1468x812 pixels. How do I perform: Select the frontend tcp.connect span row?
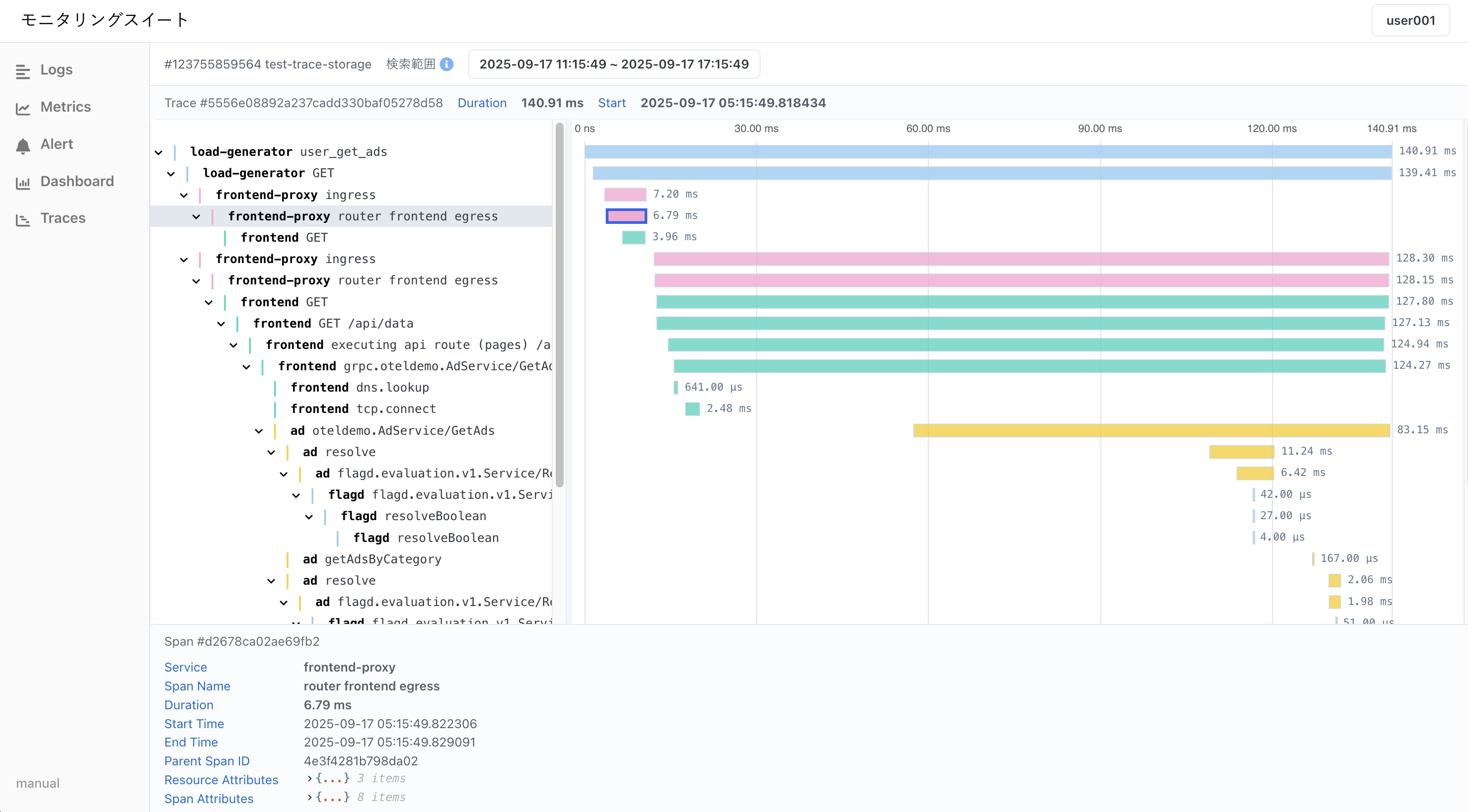point(363,409)
